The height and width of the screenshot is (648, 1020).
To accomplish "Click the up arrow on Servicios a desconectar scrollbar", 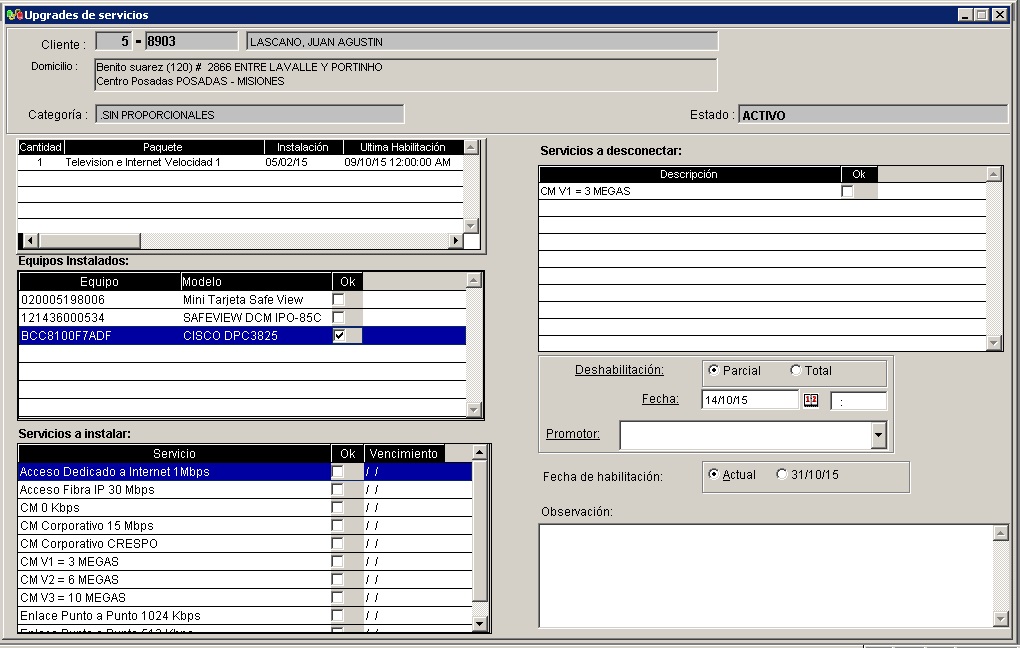I will [991, 172].
